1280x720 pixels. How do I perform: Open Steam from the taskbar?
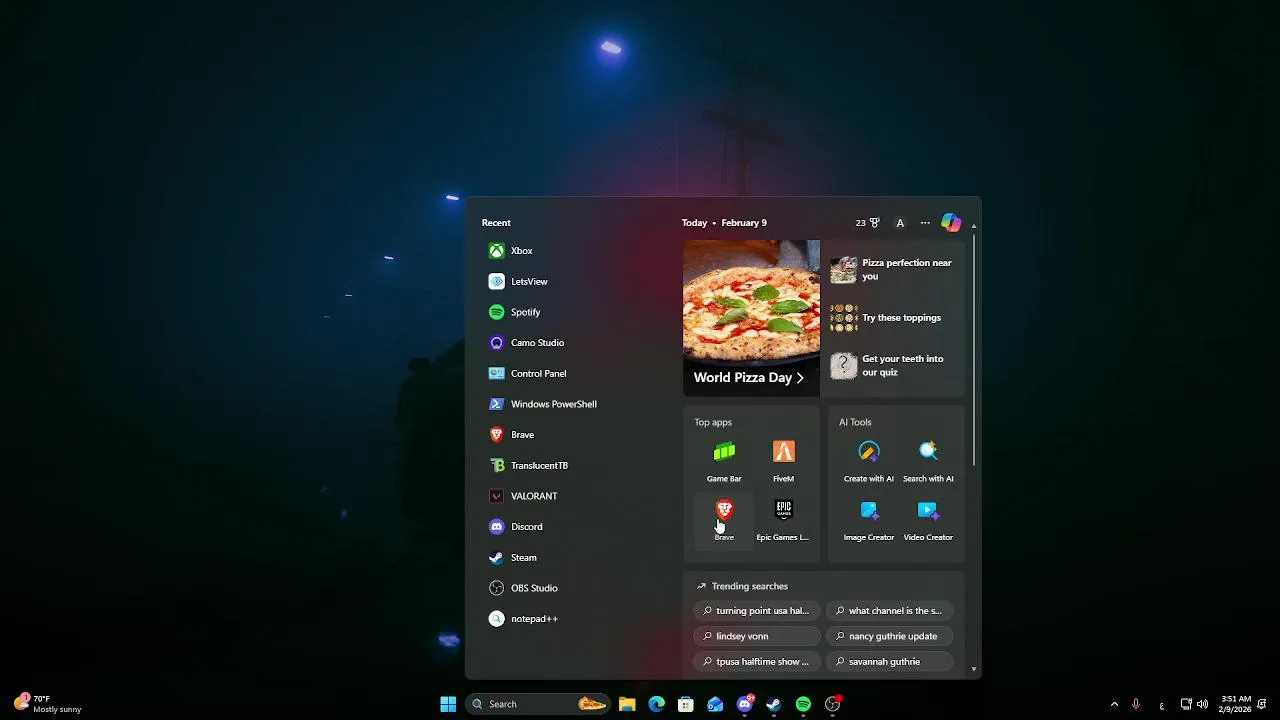coord(774,704)
